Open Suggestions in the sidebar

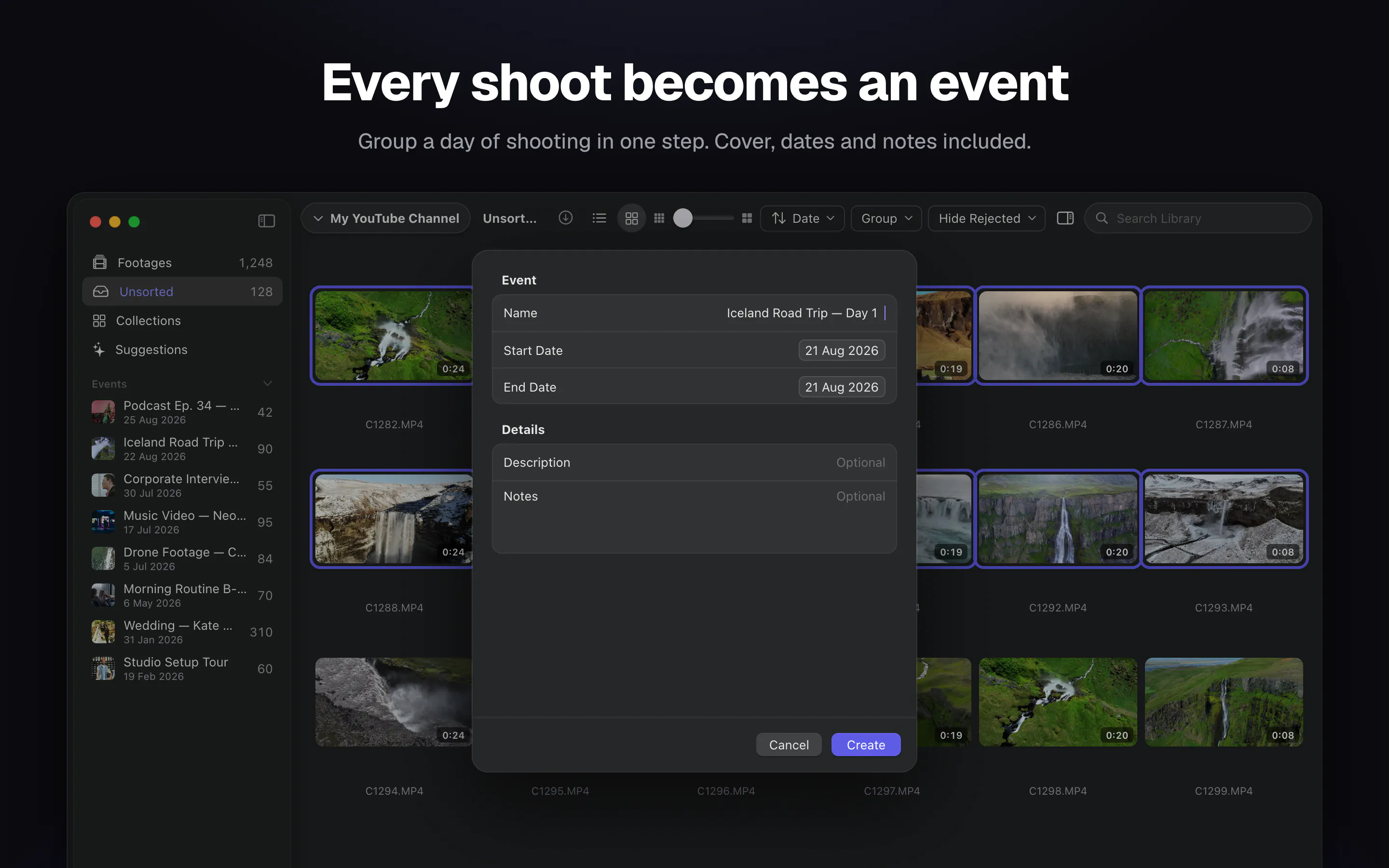(x=182, y=350)
